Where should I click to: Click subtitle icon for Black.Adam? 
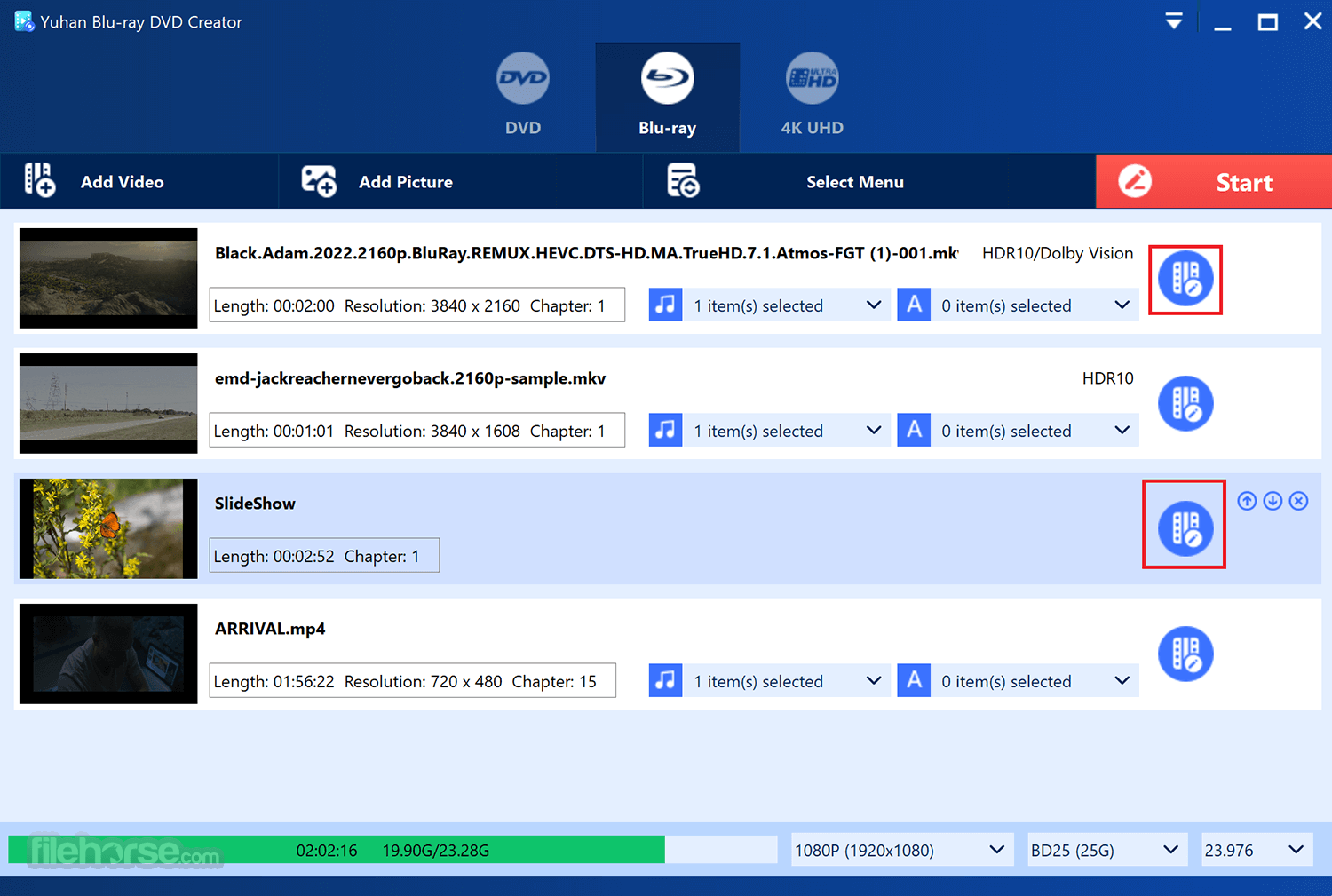(x=914, y=305)
